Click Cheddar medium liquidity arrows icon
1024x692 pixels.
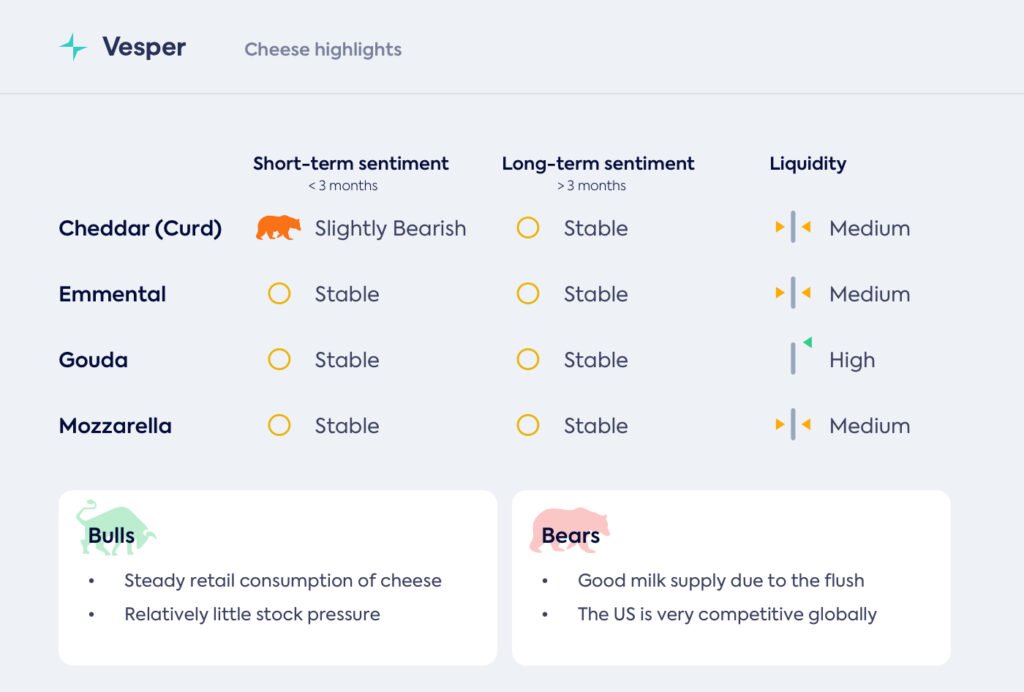[x=793, y=227]
